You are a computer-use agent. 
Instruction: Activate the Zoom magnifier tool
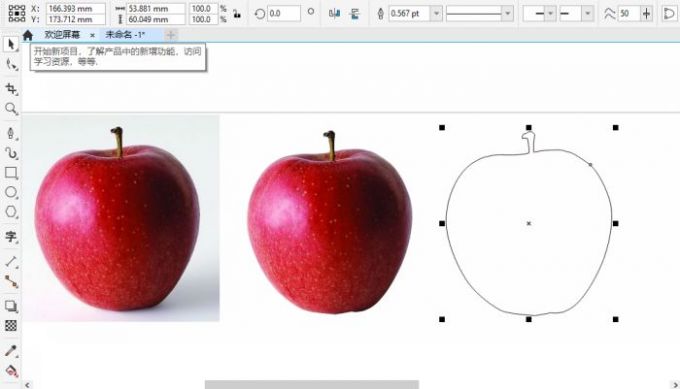pyautogui.click(x=11, y=108)
